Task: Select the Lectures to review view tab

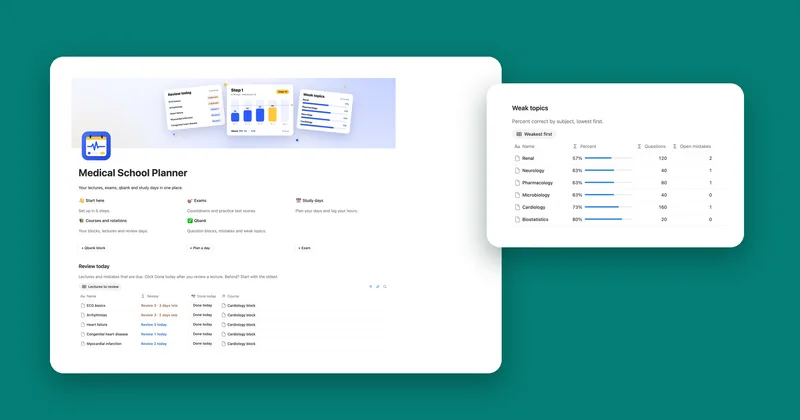Action: point(100,287)
